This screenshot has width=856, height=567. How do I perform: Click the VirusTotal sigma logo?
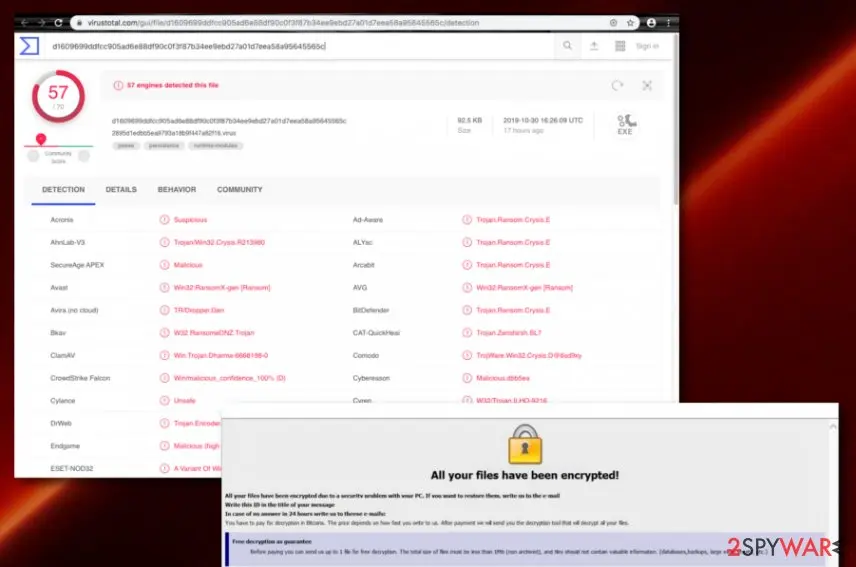click(29, 46)
